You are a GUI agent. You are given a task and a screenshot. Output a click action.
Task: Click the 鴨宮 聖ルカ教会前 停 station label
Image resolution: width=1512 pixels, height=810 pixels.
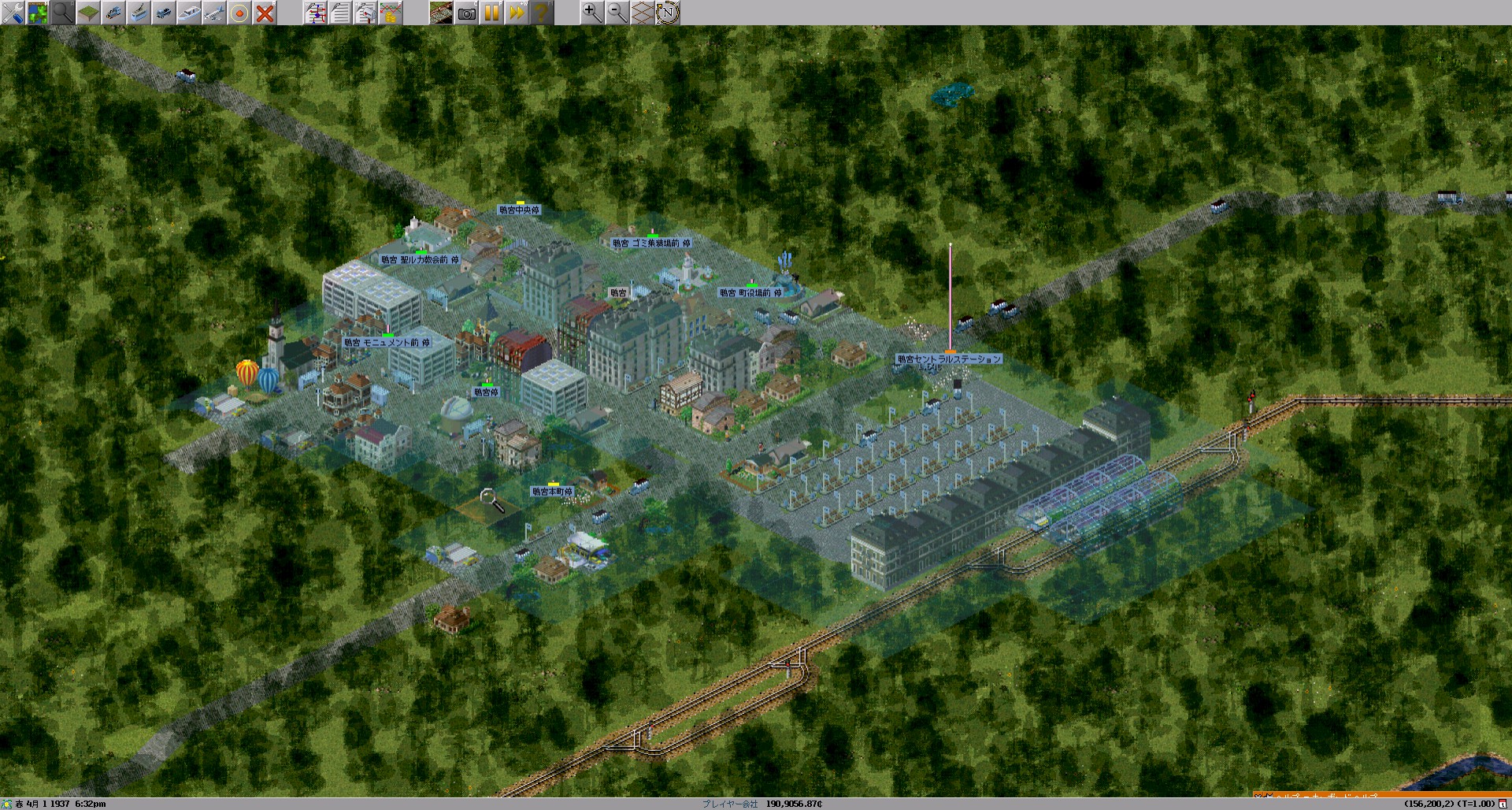click(x=420, y=260)
